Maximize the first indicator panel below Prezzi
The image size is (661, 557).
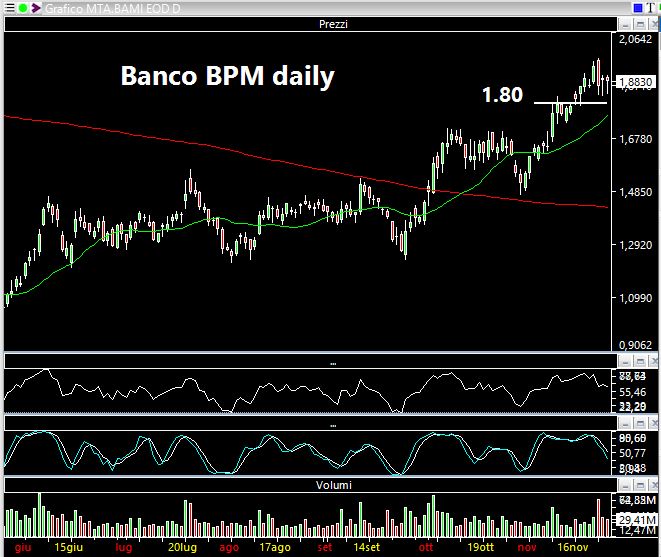640,361
